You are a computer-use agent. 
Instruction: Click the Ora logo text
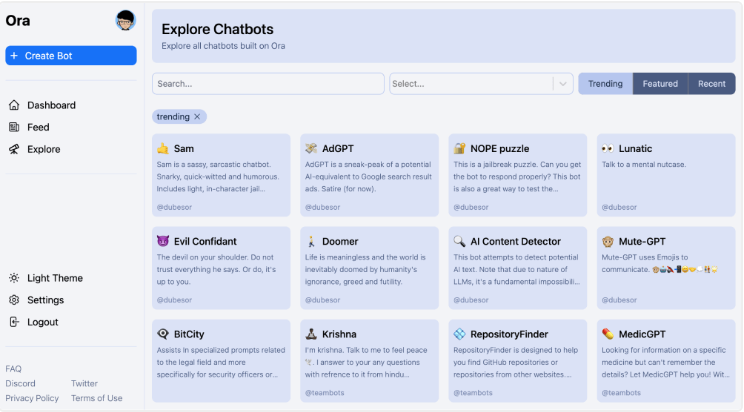[x=18, y=21]
